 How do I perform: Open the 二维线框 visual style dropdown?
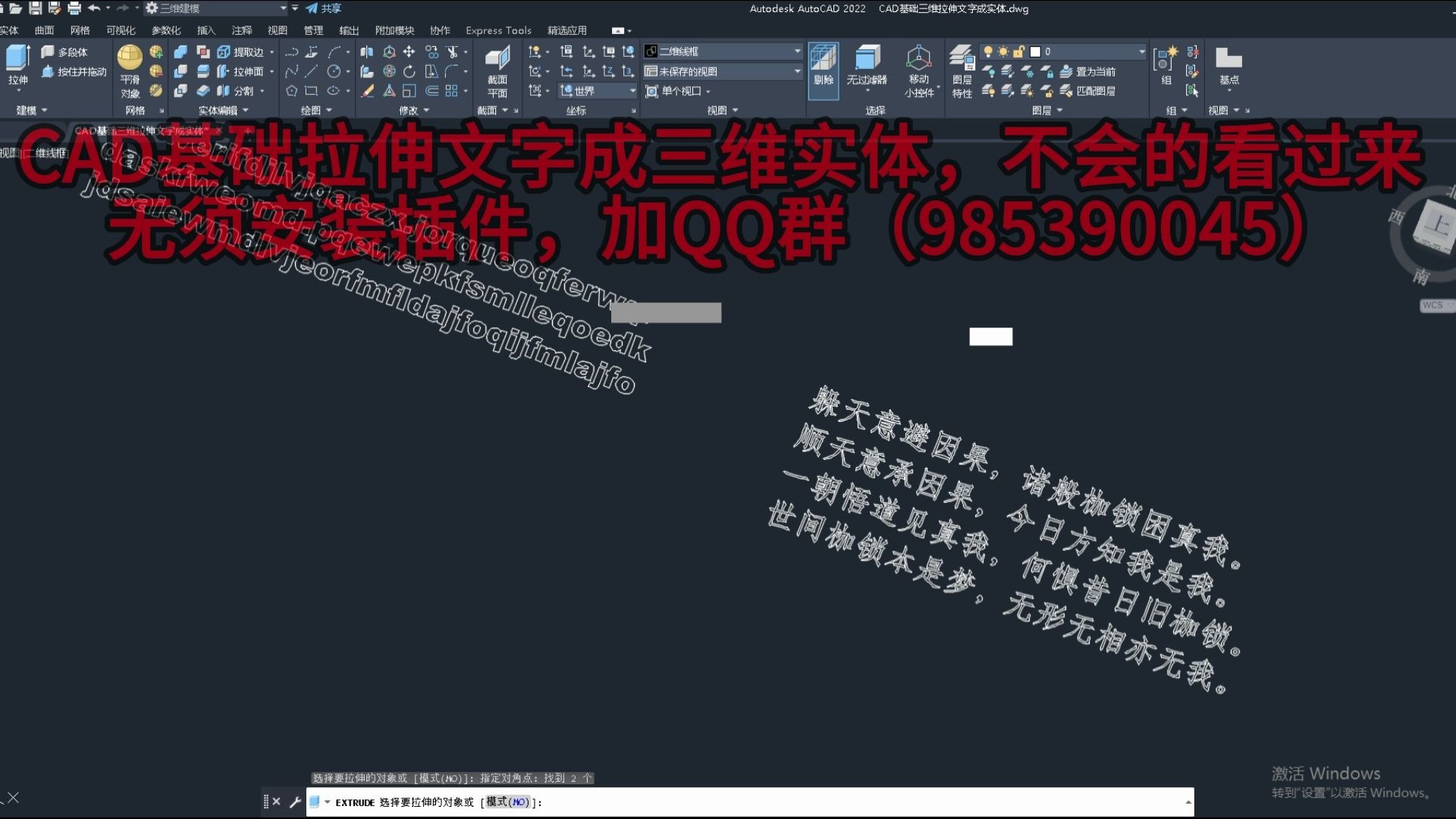click(x=796, y=51)
